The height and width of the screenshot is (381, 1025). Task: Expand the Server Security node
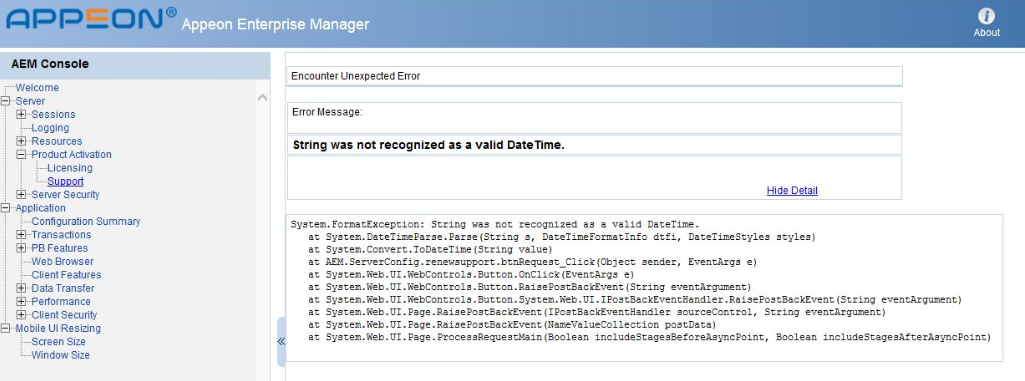click(22, 195)
